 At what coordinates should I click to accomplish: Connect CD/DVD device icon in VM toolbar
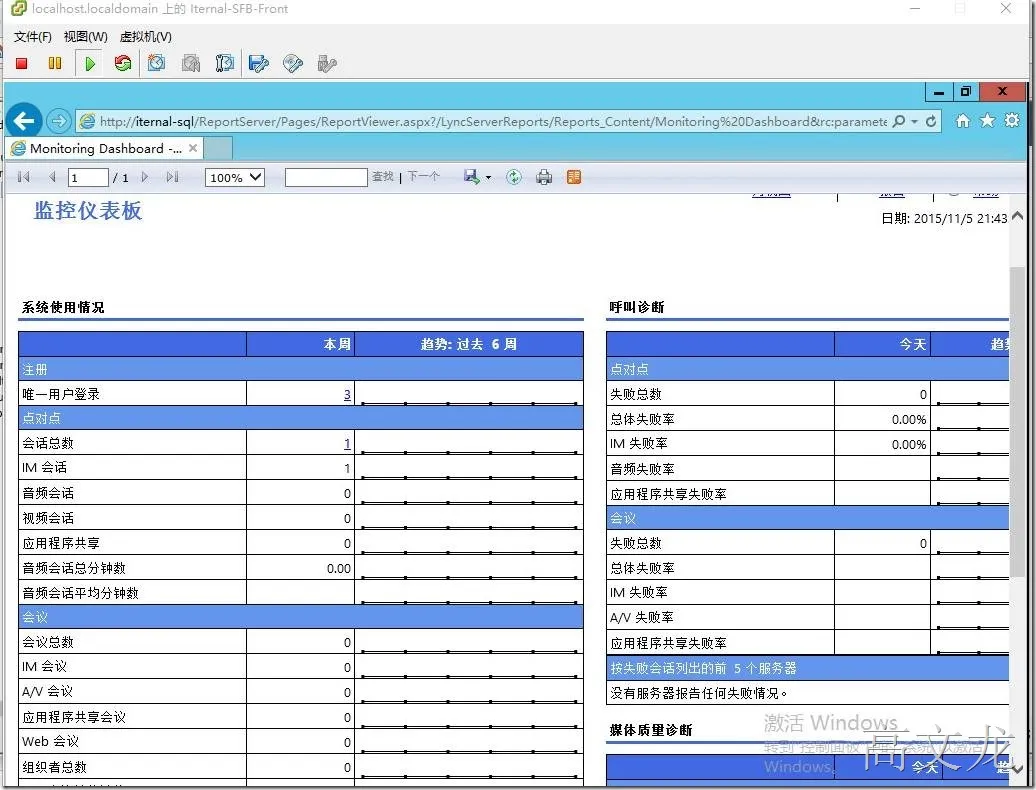click(293, 63)
